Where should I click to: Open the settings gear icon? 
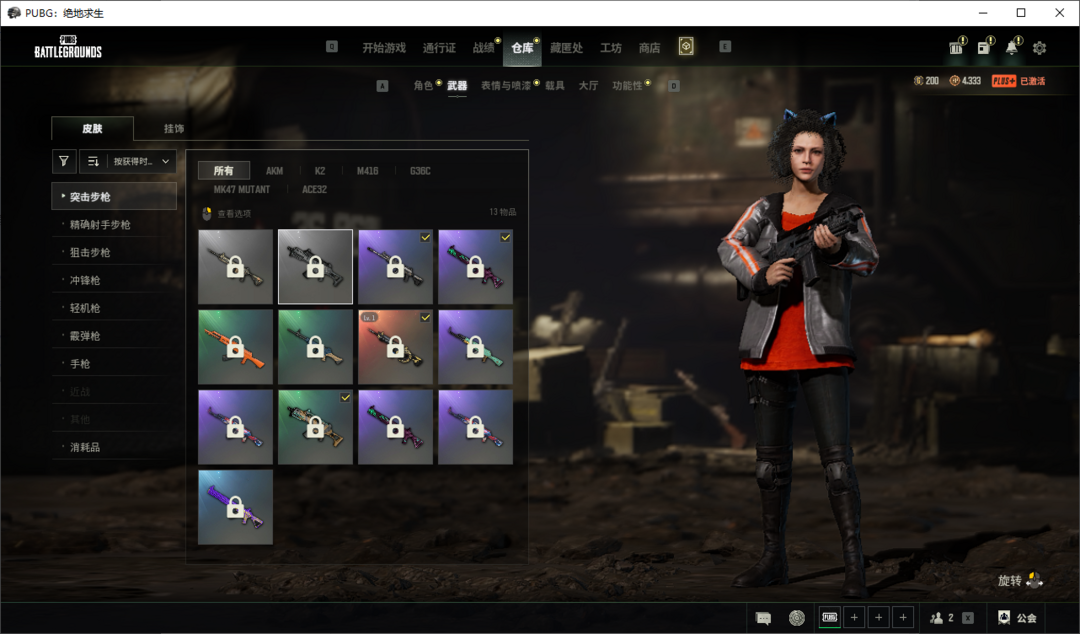1039,48
